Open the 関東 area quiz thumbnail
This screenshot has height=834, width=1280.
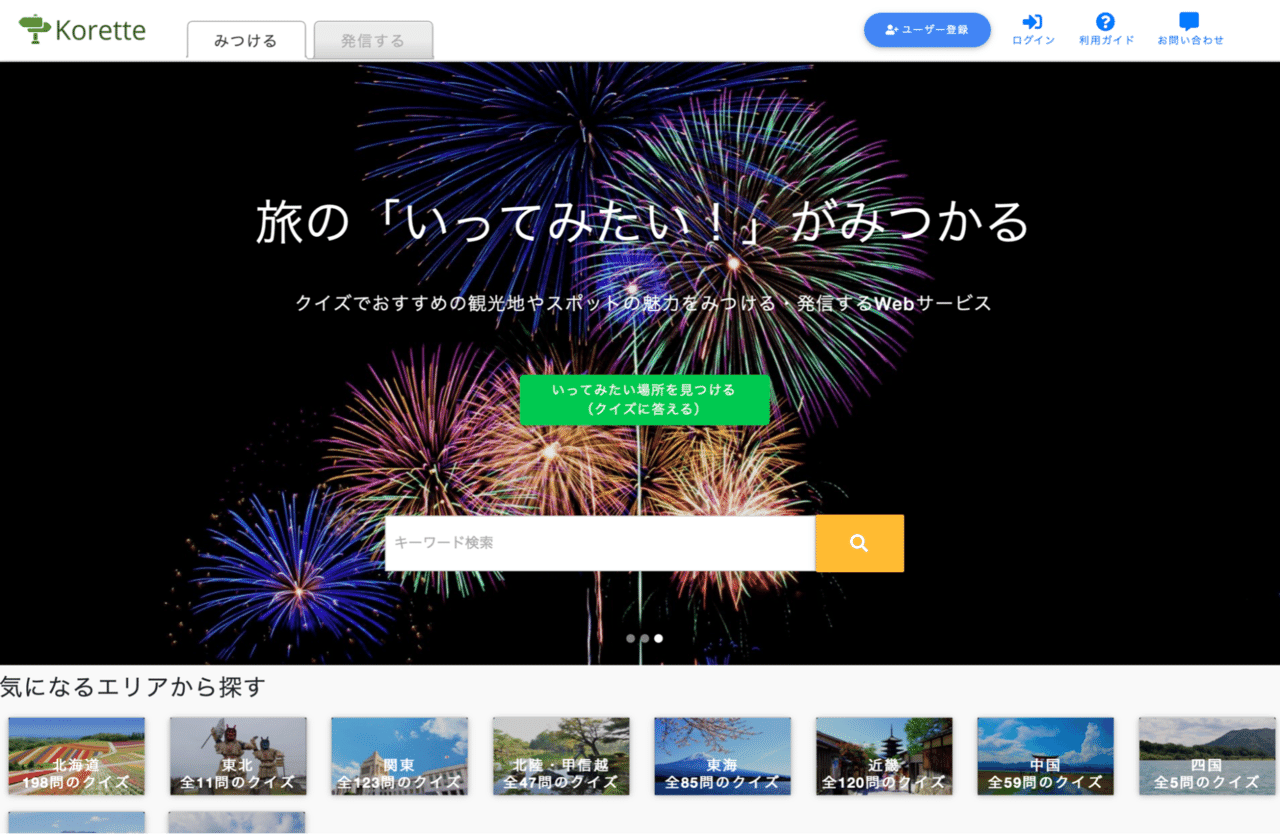tap(399, 756)
